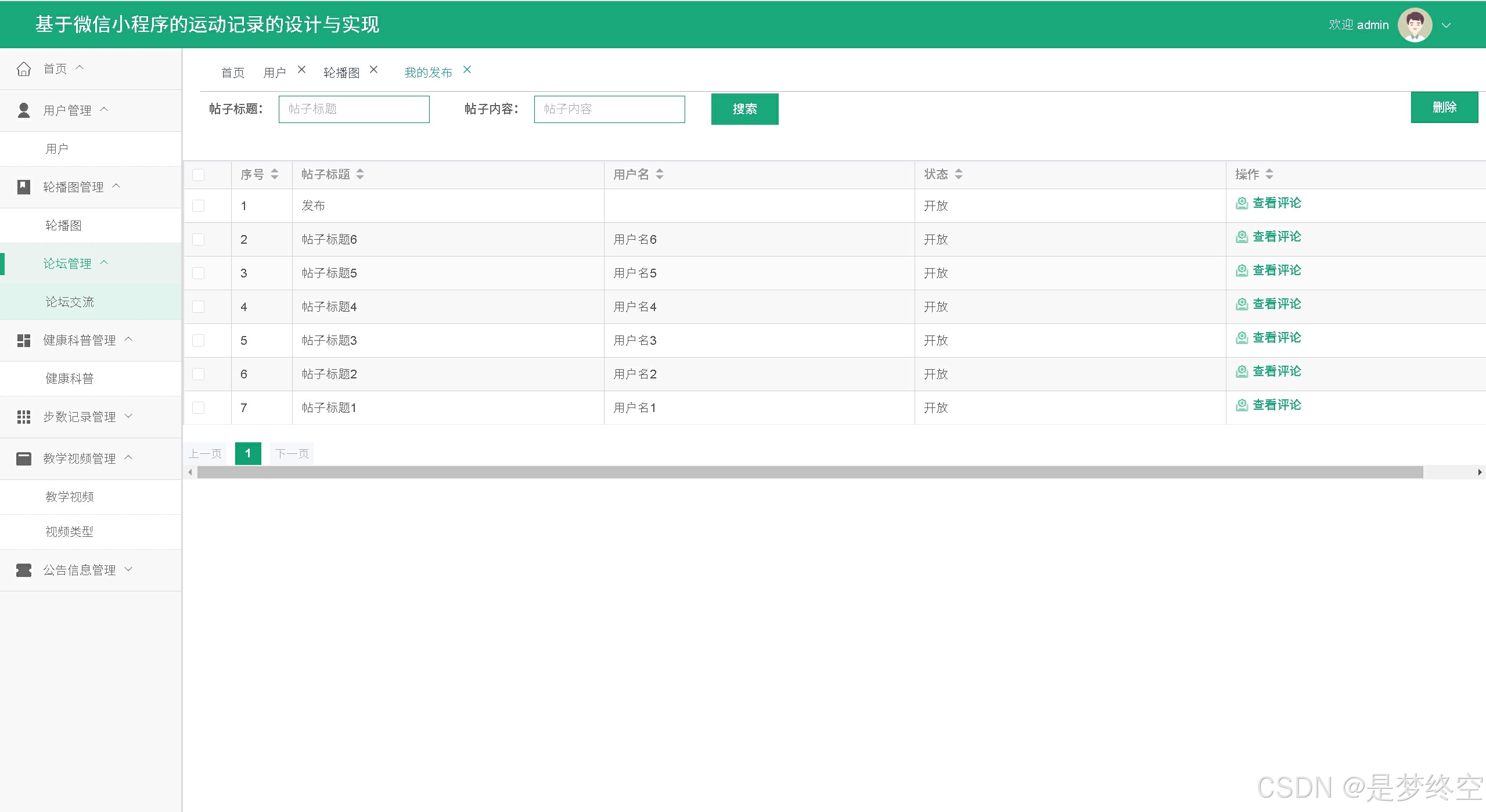This screenshot has height=812, width=1486.
Task: Switch to the 用户 tab
Action: (x=274, y=73)
